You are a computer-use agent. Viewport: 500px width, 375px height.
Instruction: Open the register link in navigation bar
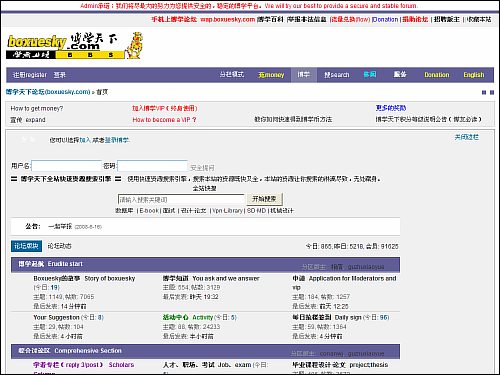[30, 75]
